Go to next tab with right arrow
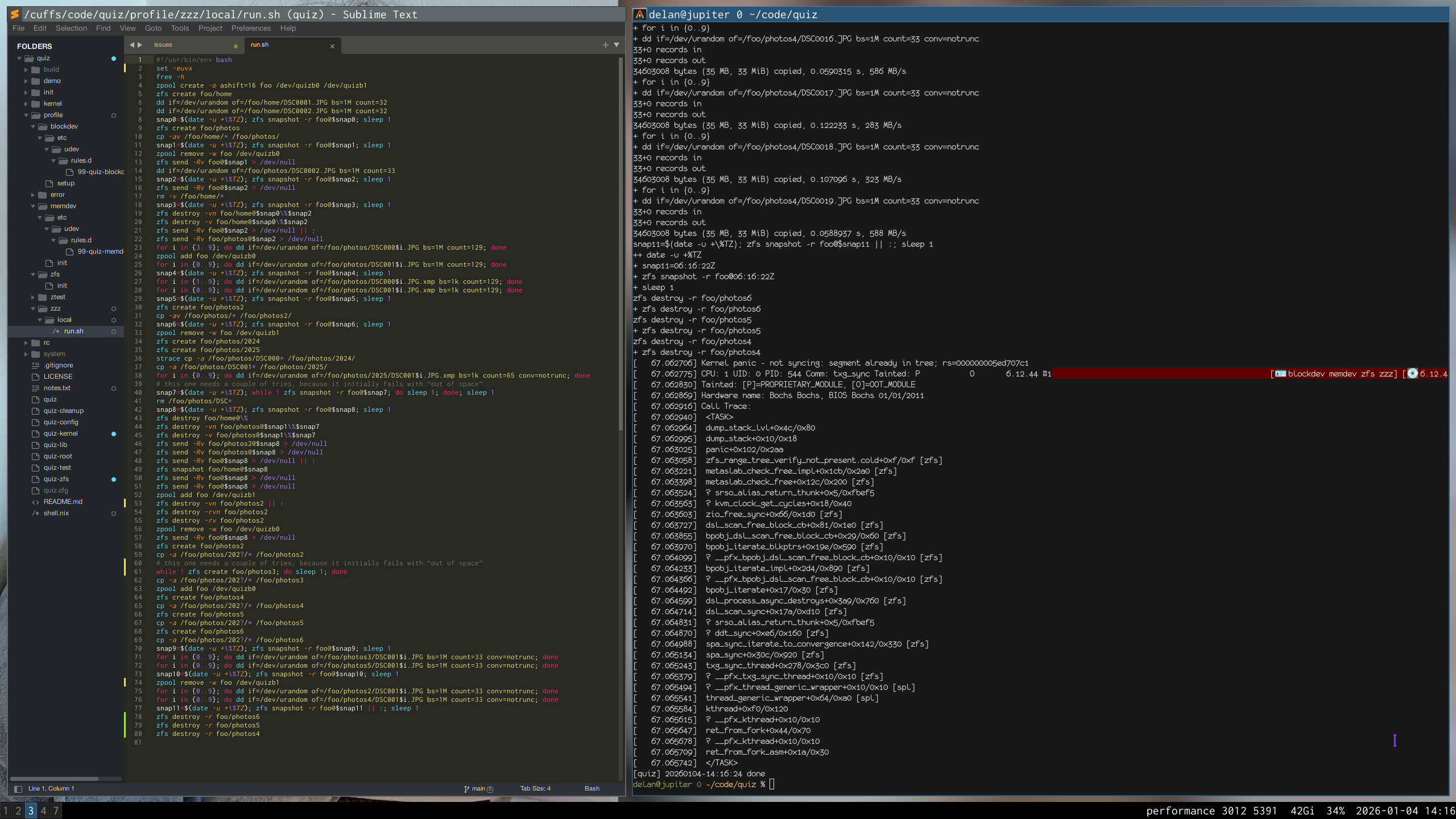 [x=140, y=45]
